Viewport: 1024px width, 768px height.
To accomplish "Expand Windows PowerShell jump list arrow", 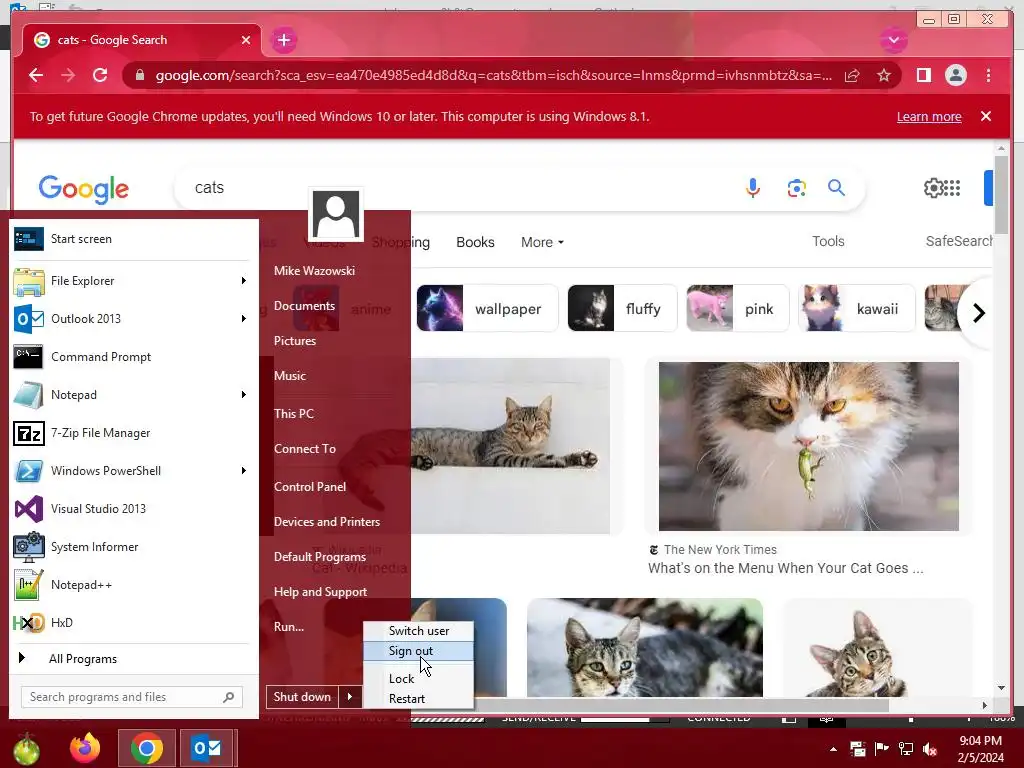I will tap(244, 471).
